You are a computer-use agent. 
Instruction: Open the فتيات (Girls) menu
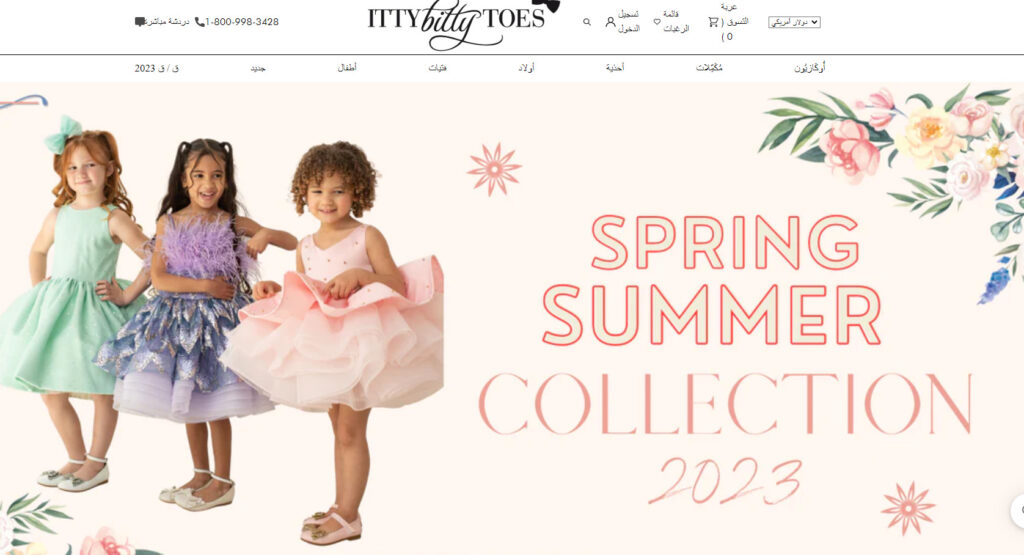pyautogui.click(x=438, y=68)
